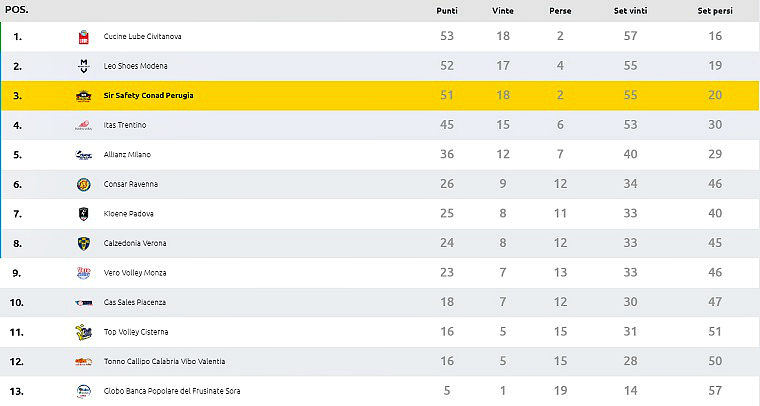Click the POS. column header
760x406 pixels.
[16, 10]
